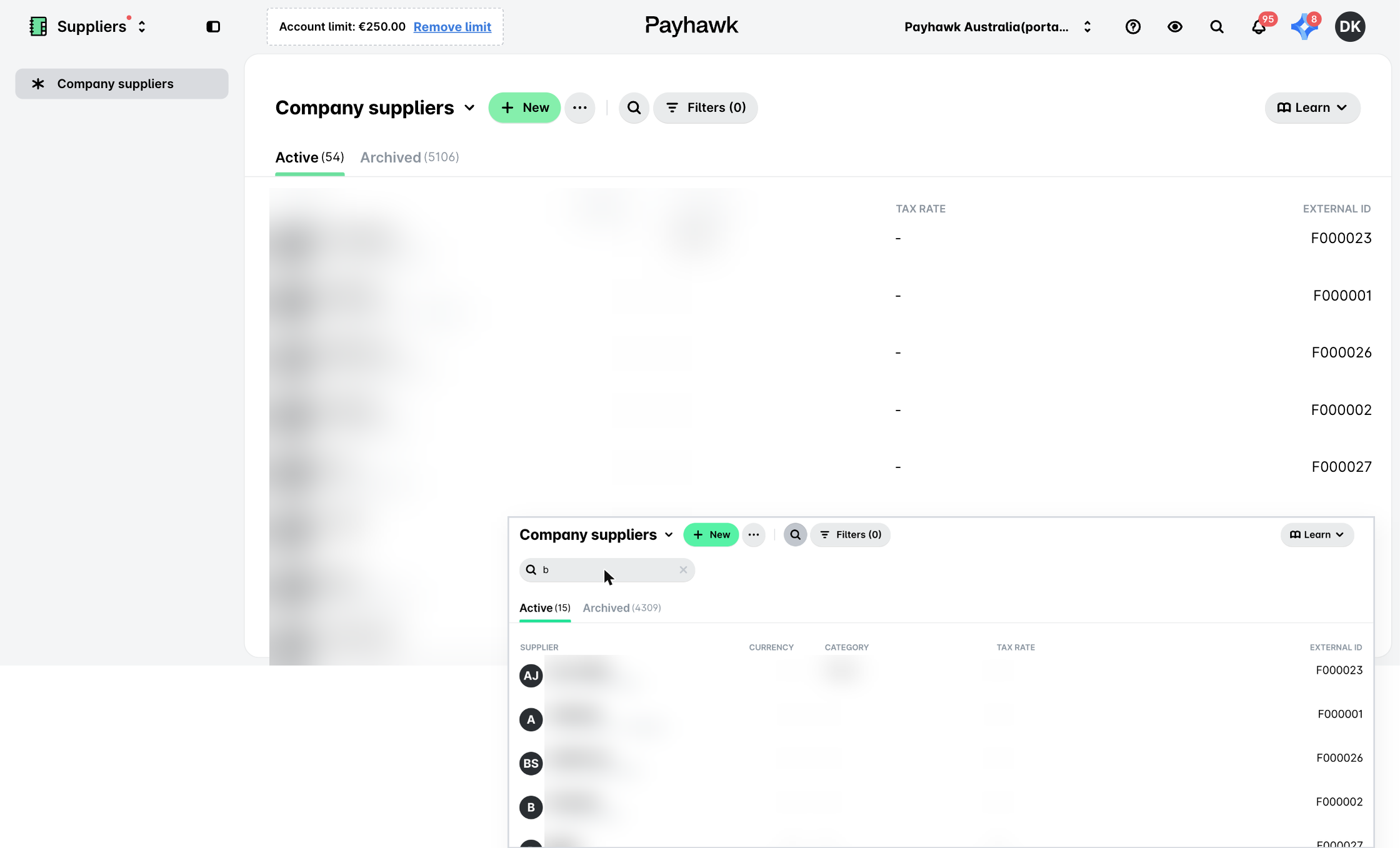
Task: Collapse the sidebar with the panel toggle icon
Action: pyautogui.click(x=213, y=27)
